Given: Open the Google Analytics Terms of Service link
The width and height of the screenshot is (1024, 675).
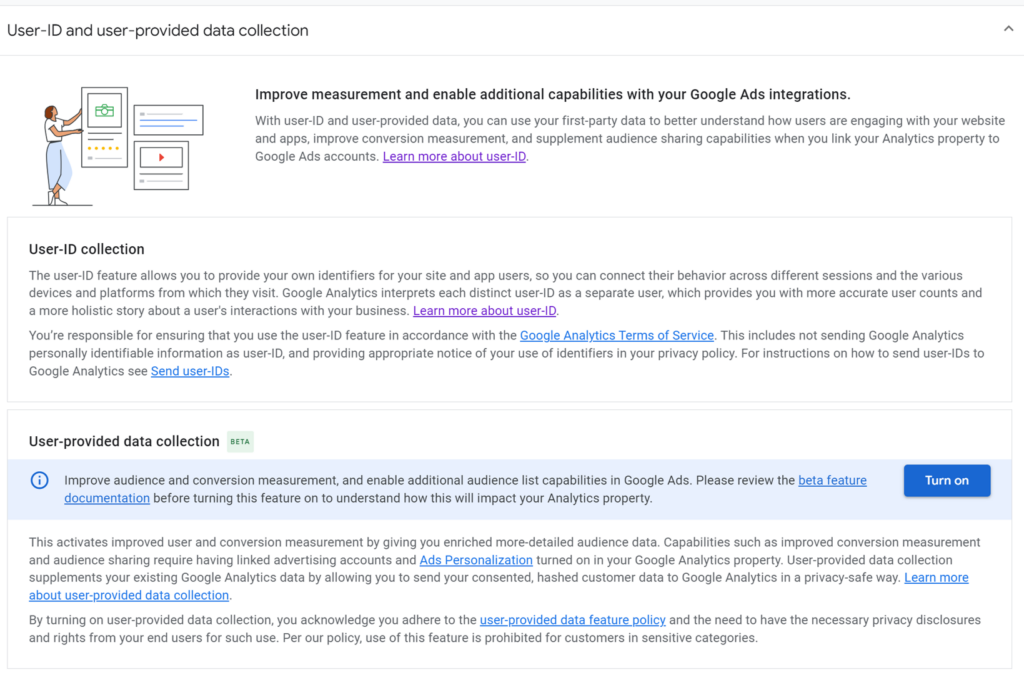Looking at the screenshot, I should coord(617,335).
